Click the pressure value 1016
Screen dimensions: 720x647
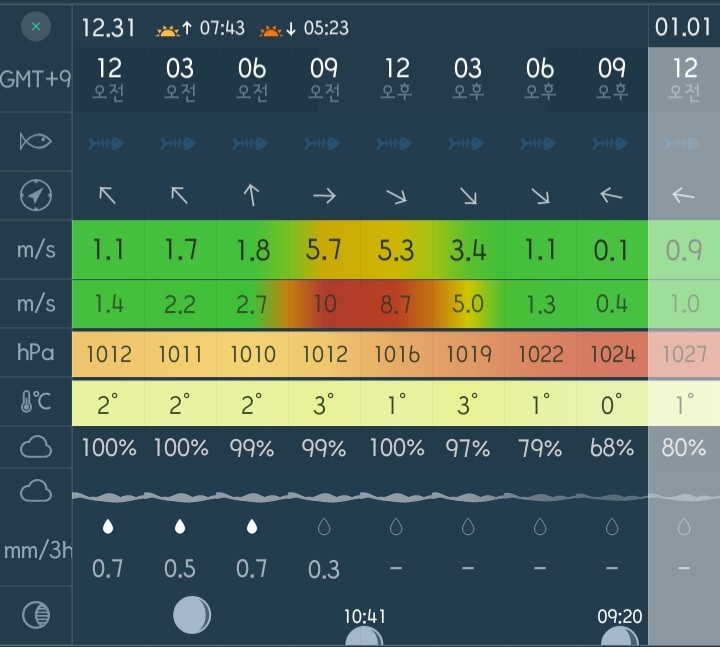[x=397, y=354]
